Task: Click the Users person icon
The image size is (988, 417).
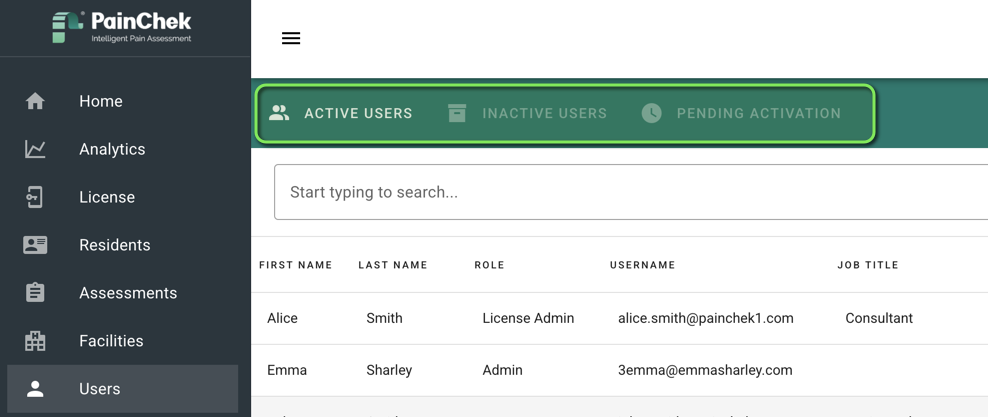Action: point(35,389)
